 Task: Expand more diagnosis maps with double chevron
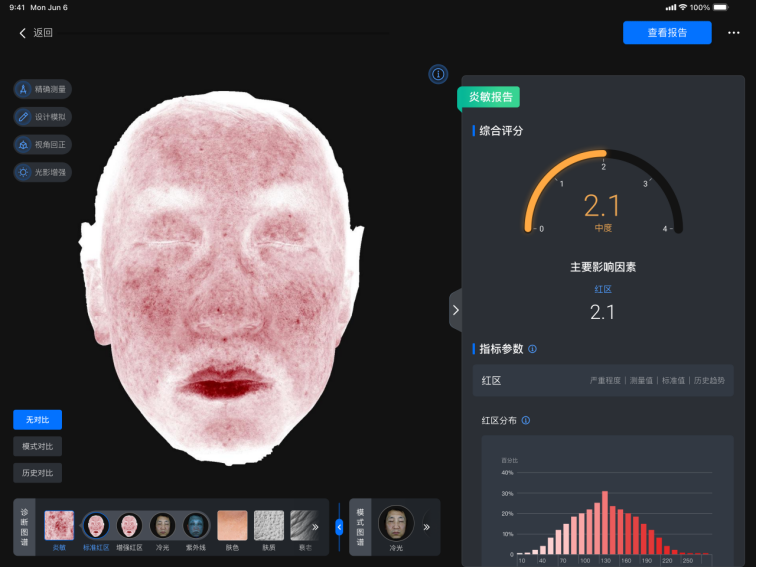point(315,527)
